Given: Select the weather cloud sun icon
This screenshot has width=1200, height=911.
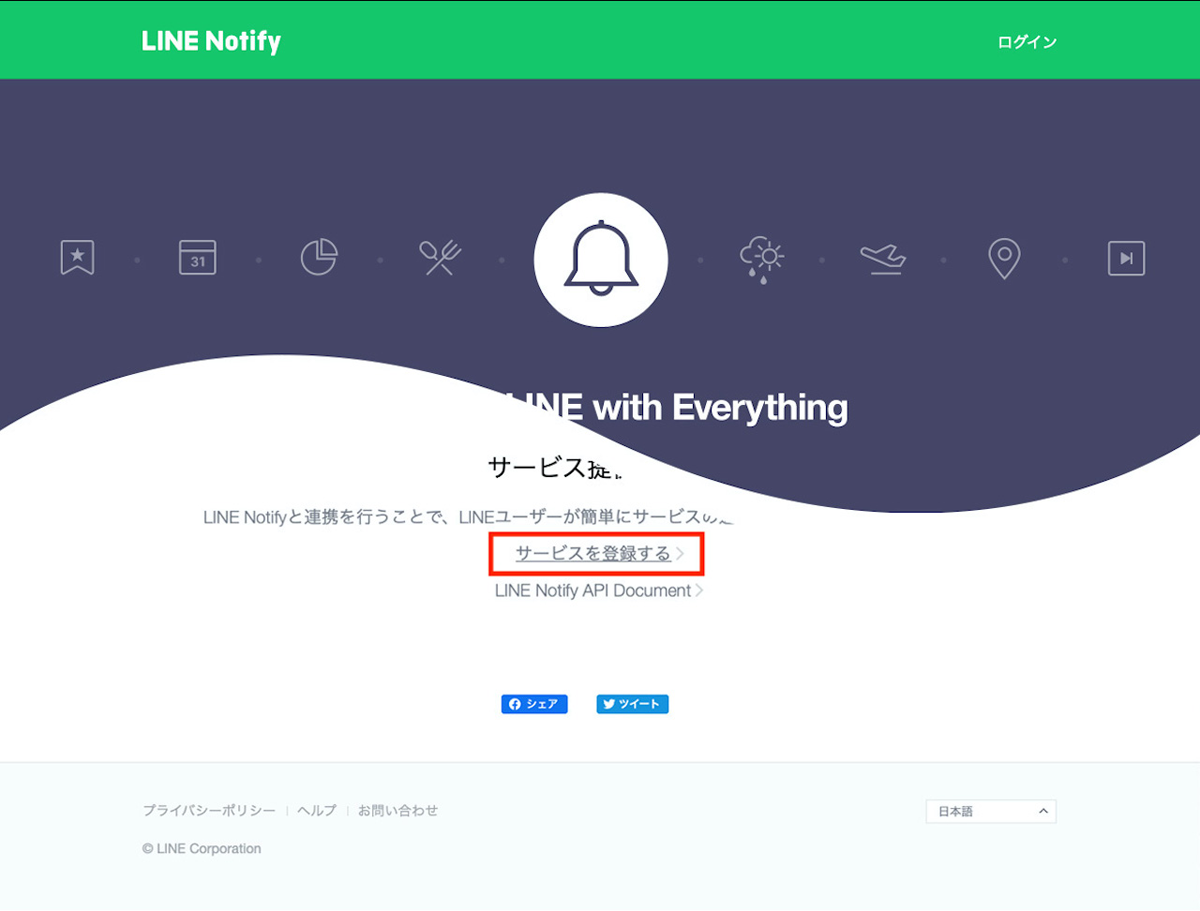Looking at the screenshot, I should point(762,259).
